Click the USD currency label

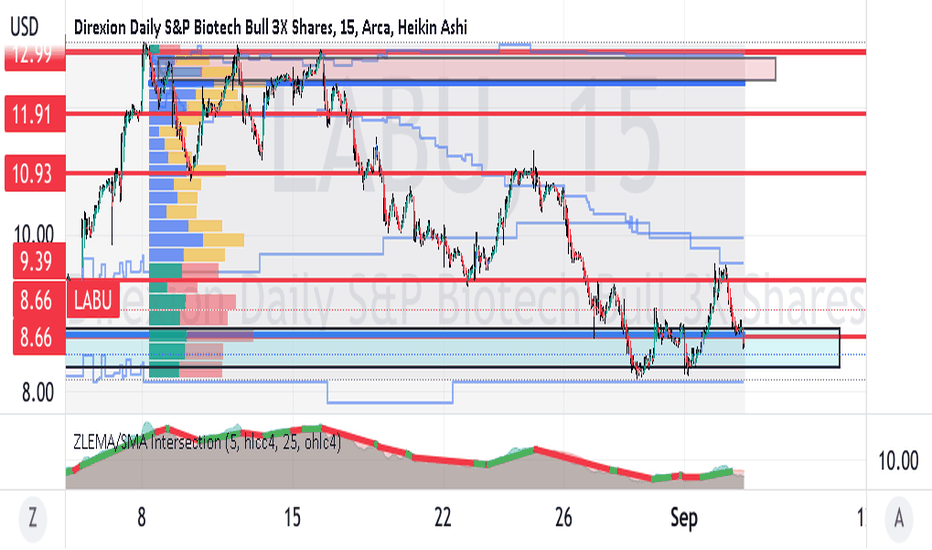click(x=24, y=27)
